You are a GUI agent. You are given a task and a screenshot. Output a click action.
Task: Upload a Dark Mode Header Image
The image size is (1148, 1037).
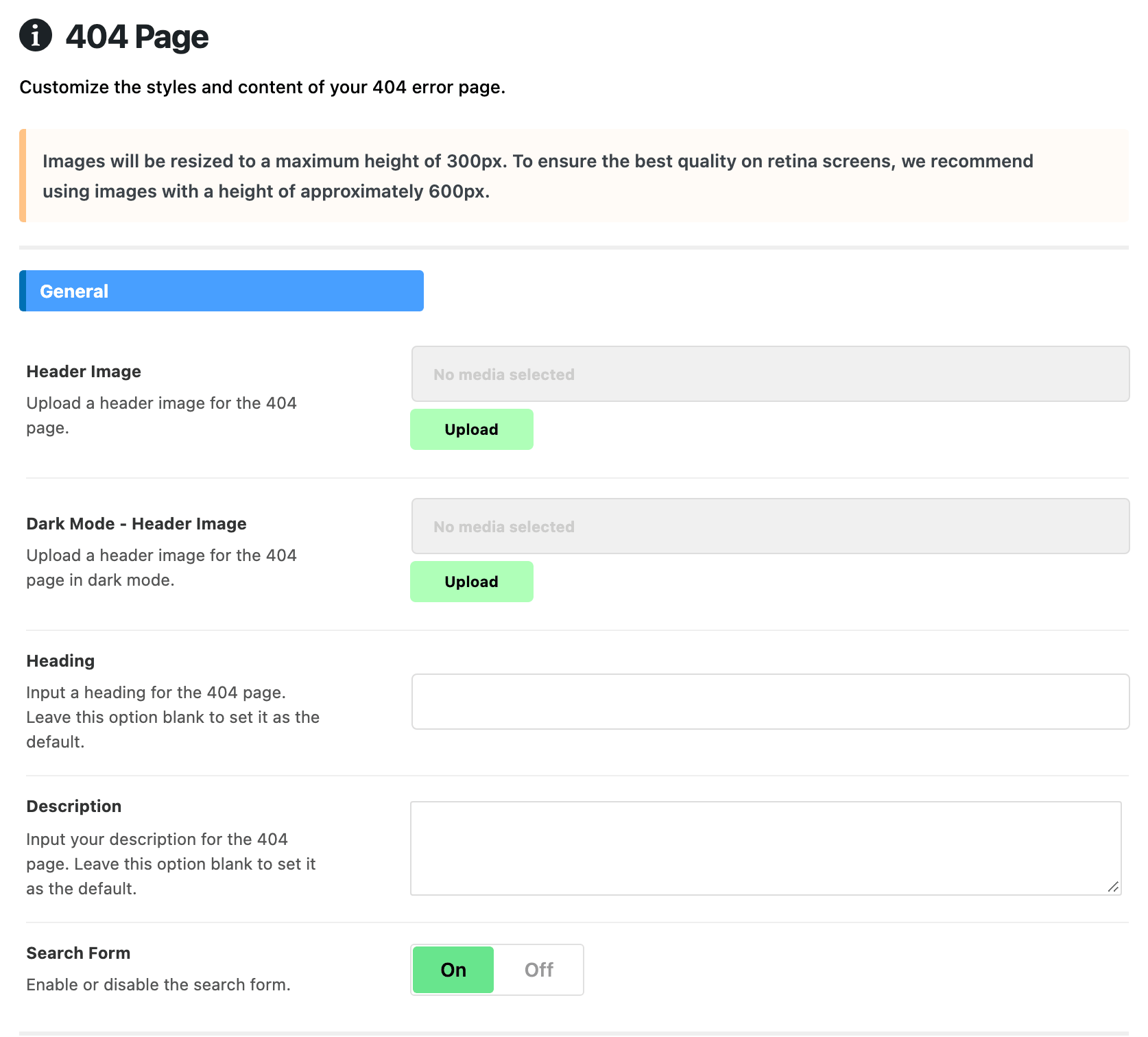472,582
